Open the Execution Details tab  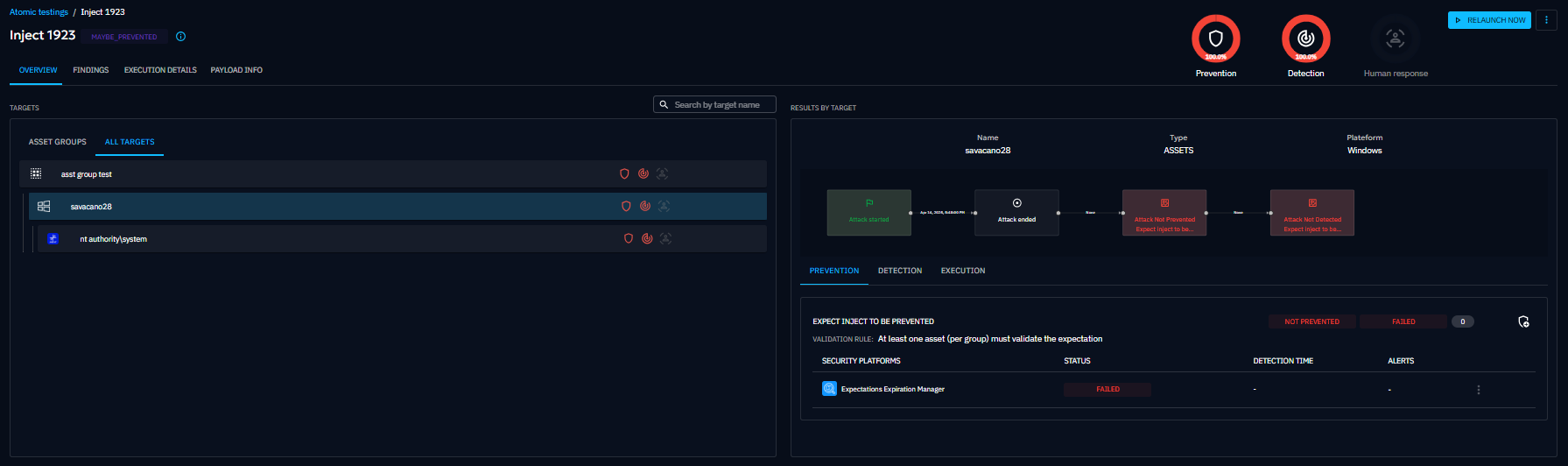point(160,70)
